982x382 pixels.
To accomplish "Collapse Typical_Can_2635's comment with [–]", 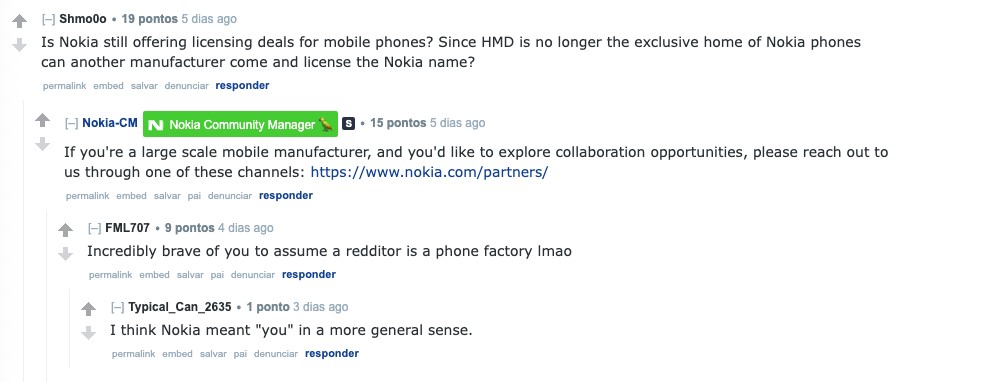I will 118,307.
